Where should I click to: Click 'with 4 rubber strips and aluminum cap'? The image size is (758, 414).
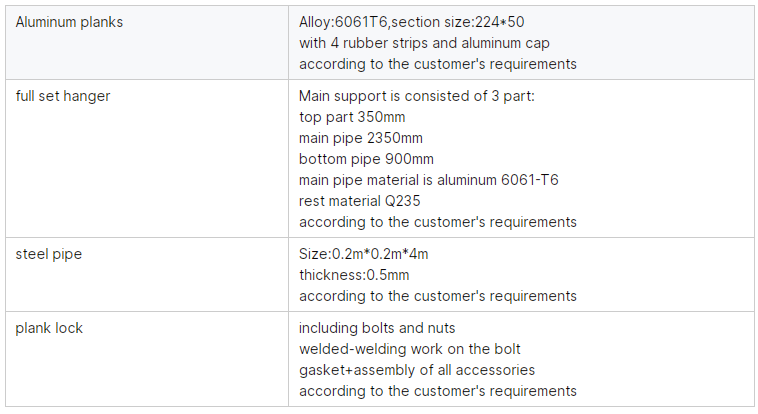pos(424,44)
